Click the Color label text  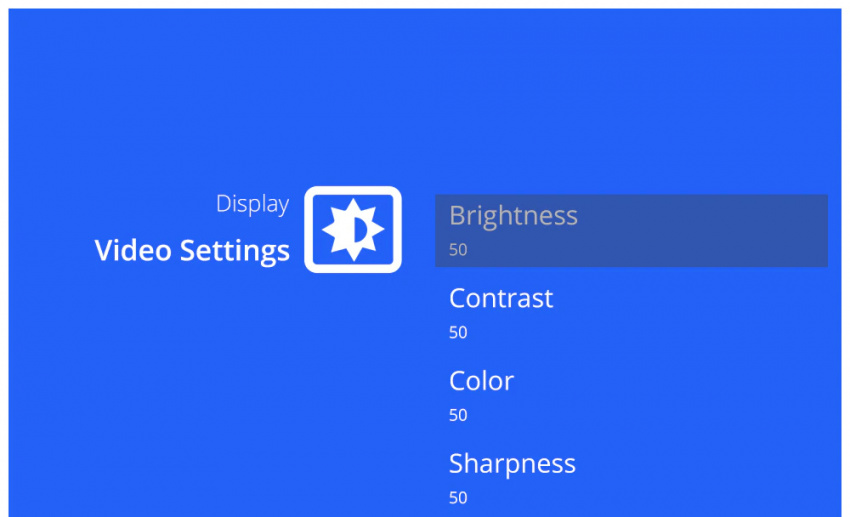coord(481,381)
